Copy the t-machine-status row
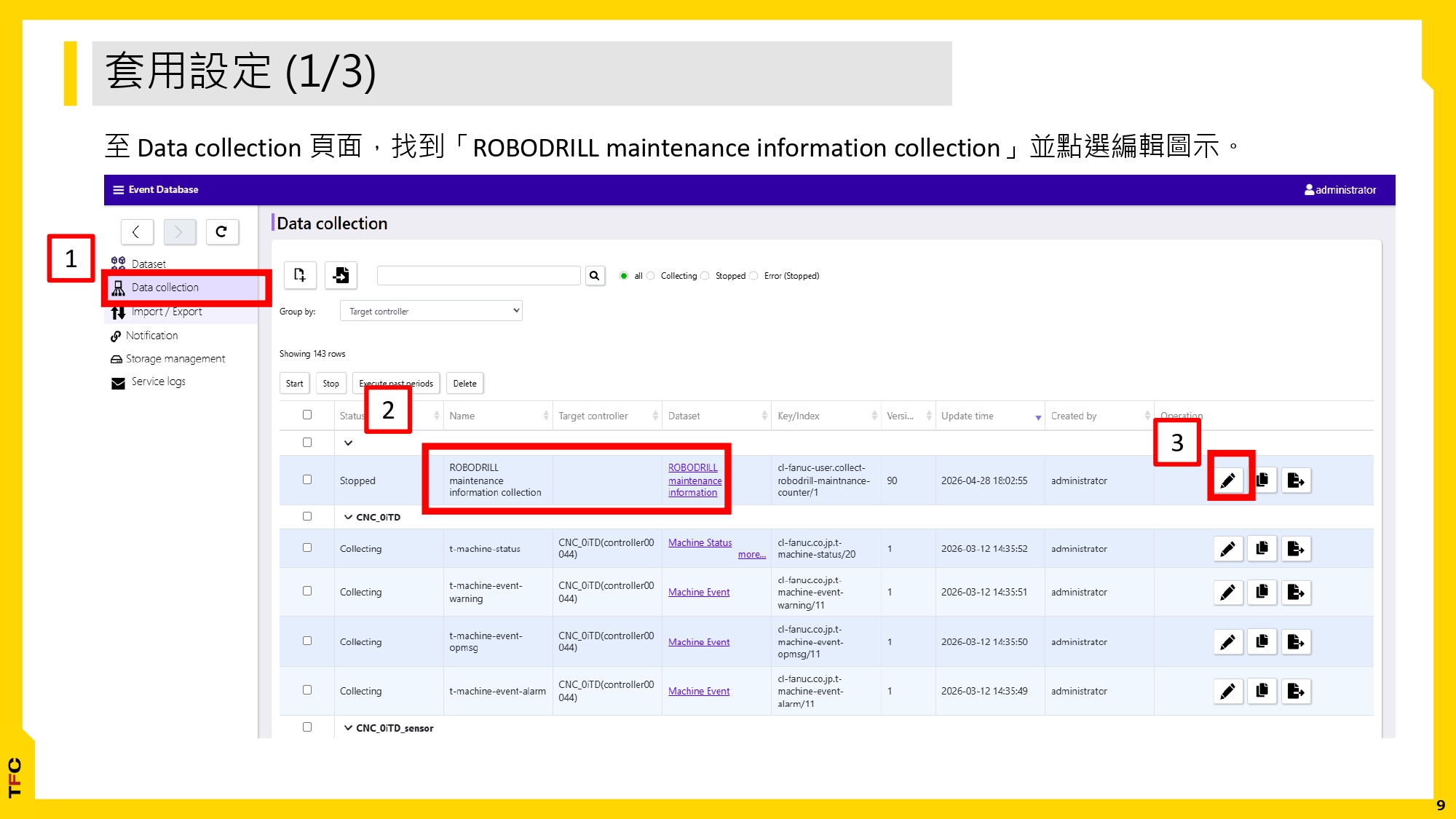The image size is (1456, 819). point(1262,549)
